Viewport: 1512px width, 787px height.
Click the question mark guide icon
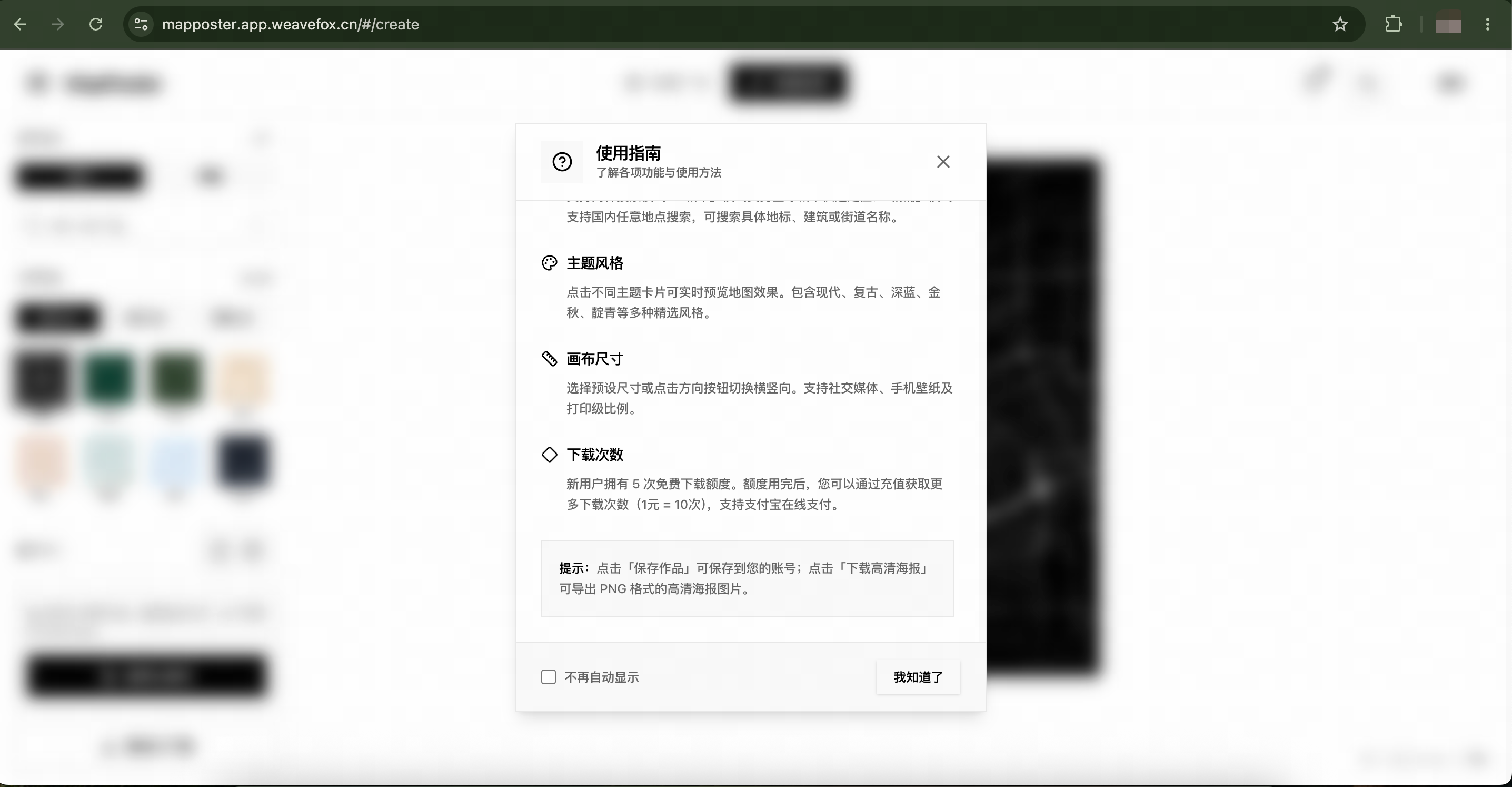coord(562,162)
